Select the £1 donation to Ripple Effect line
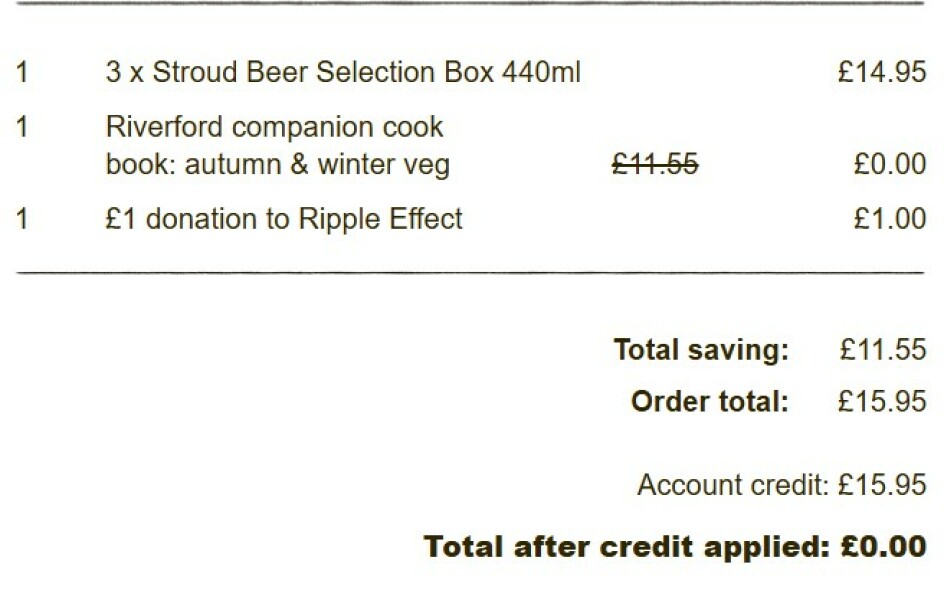This screenshot has width=944, height=600. (284, 219)
